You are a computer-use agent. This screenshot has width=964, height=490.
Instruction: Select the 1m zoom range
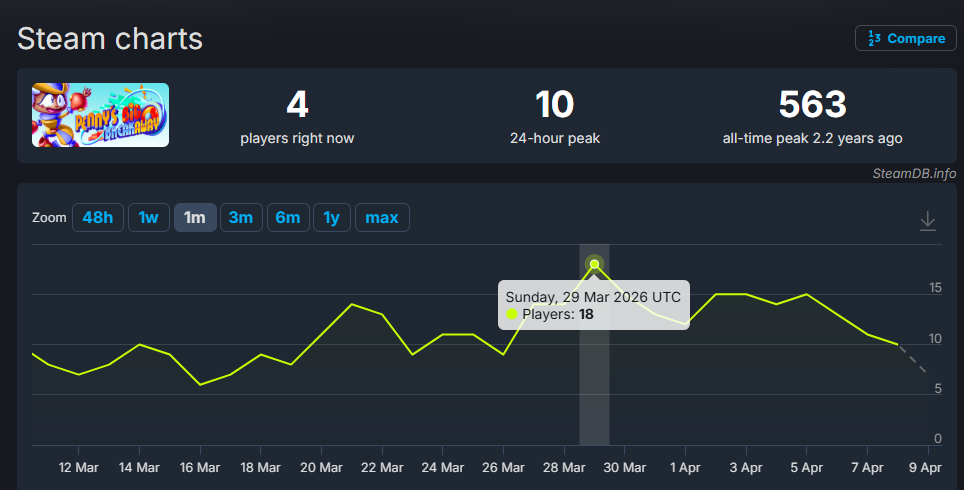click(195, 218)
